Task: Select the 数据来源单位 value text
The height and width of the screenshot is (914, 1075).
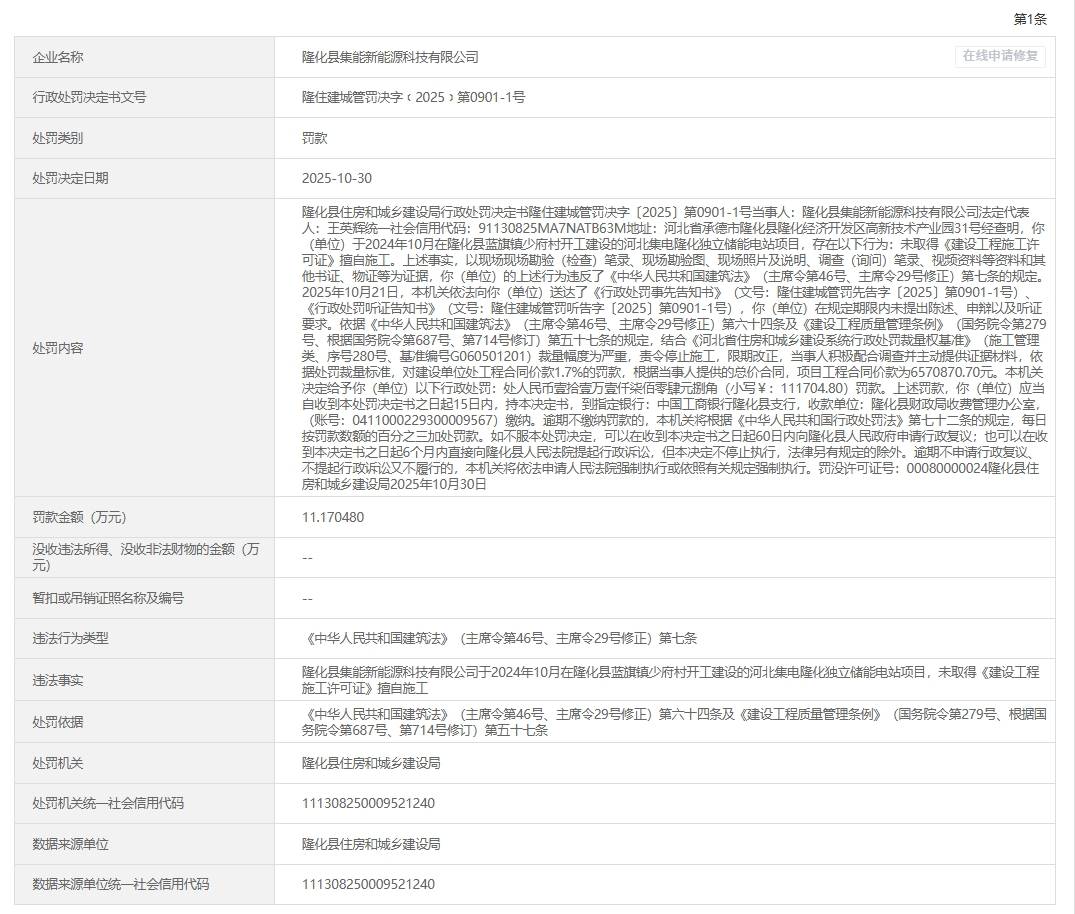Action: point(371,844)
